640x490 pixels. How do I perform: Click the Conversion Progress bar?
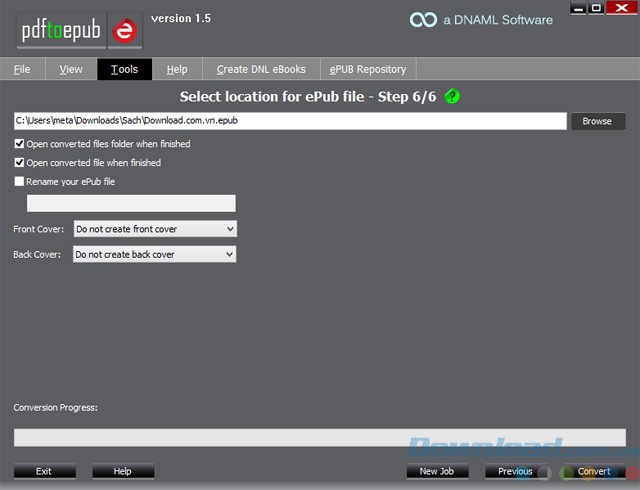[320, 438]
